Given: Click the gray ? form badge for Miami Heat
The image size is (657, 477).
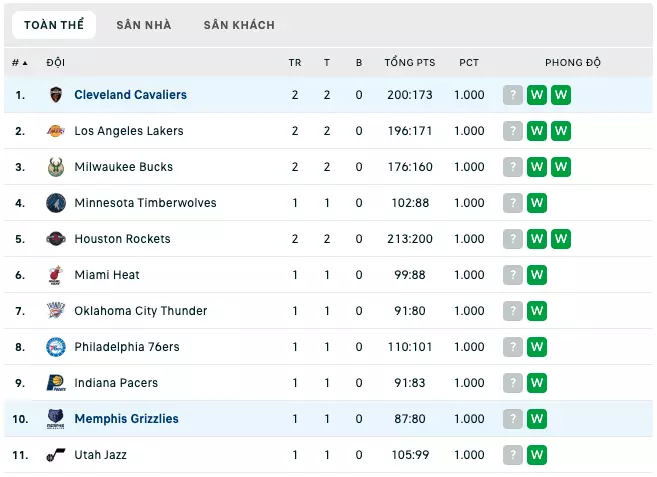Looking at the screenshot, I should click(512, 275).
